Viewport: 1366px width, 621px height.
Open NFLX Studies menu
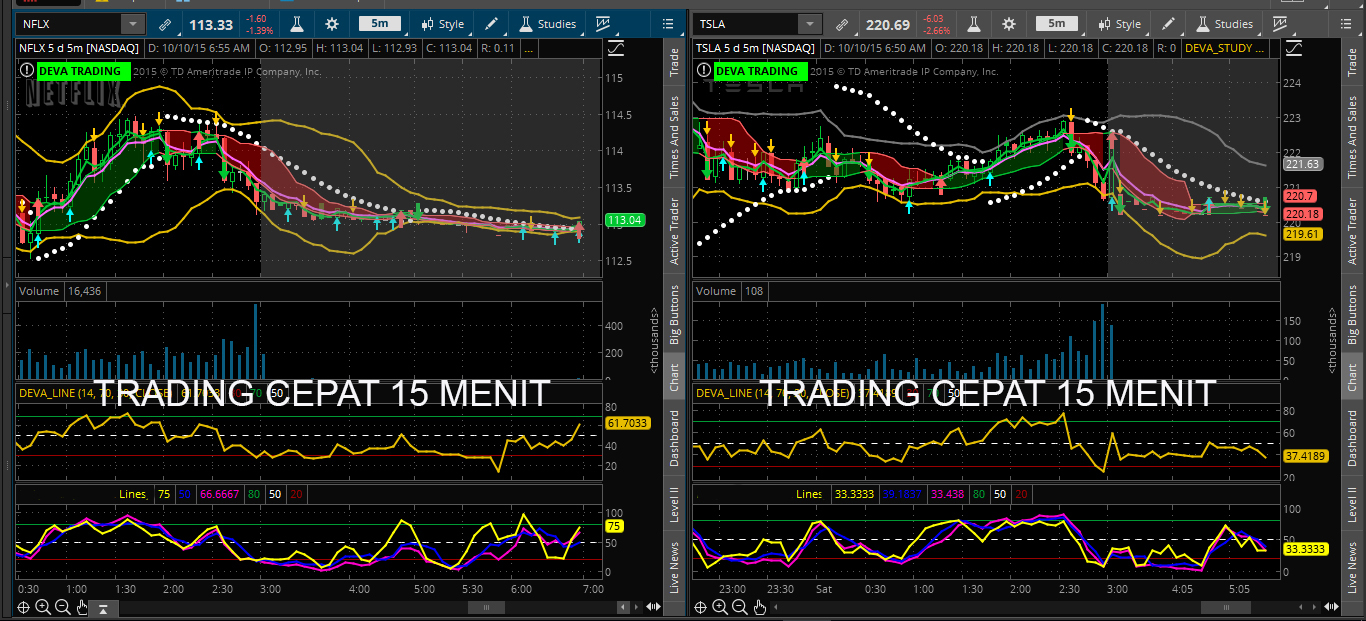point(548,24)
